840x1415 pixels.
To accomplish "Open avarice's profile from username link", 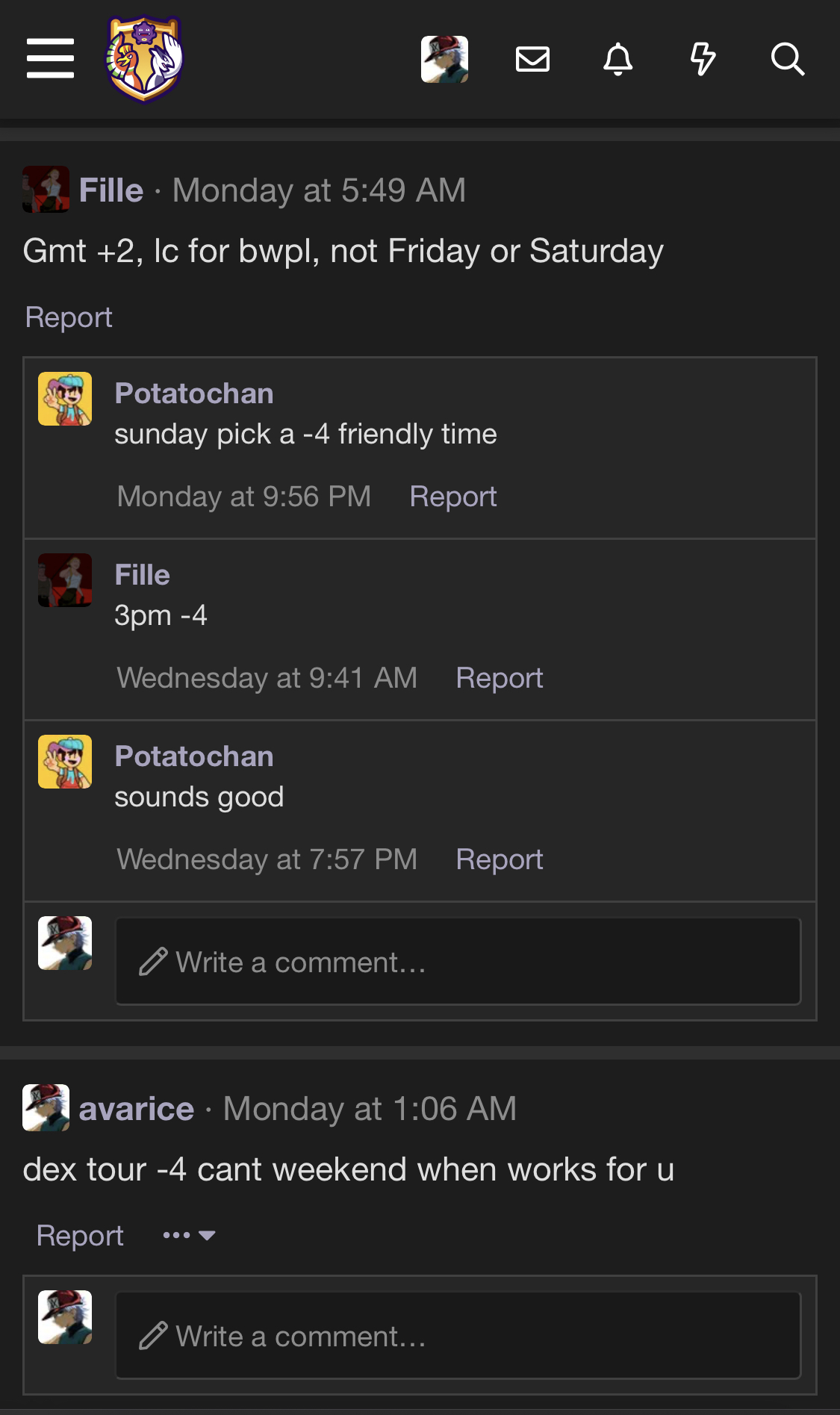I will click(137, 1109).
